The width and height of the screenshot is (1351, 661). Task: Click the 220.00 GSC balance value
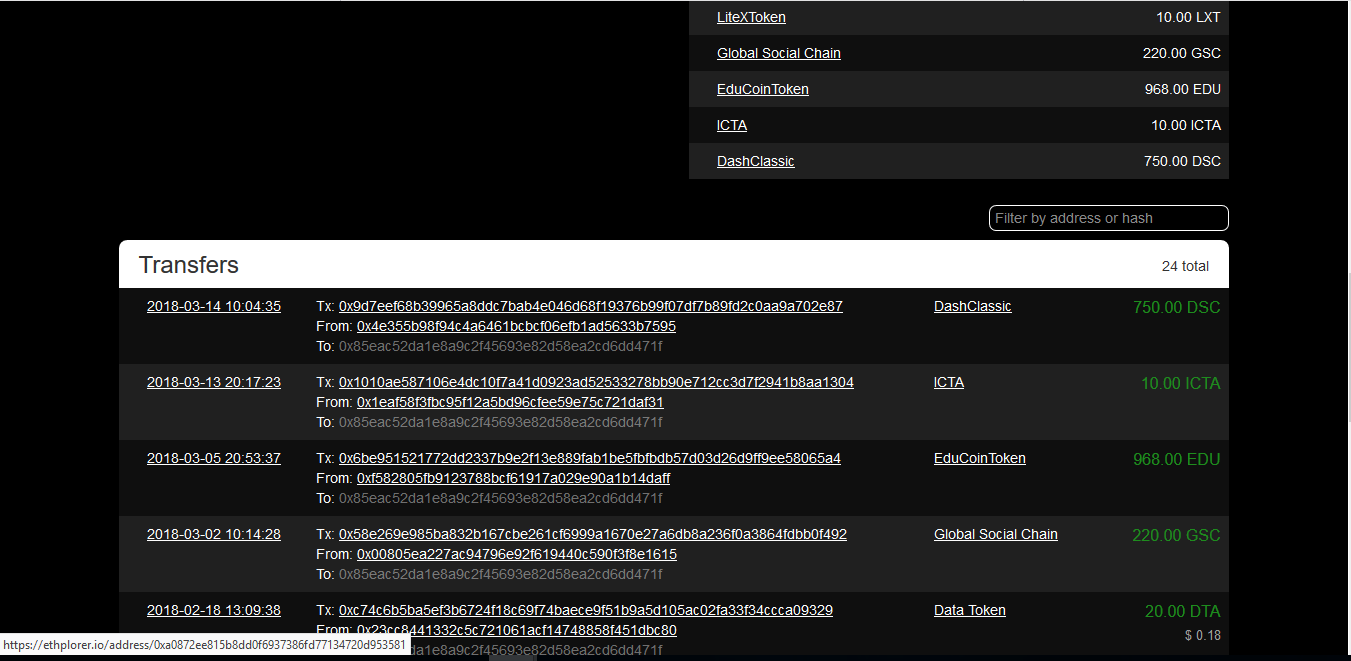click(1182, 53)
